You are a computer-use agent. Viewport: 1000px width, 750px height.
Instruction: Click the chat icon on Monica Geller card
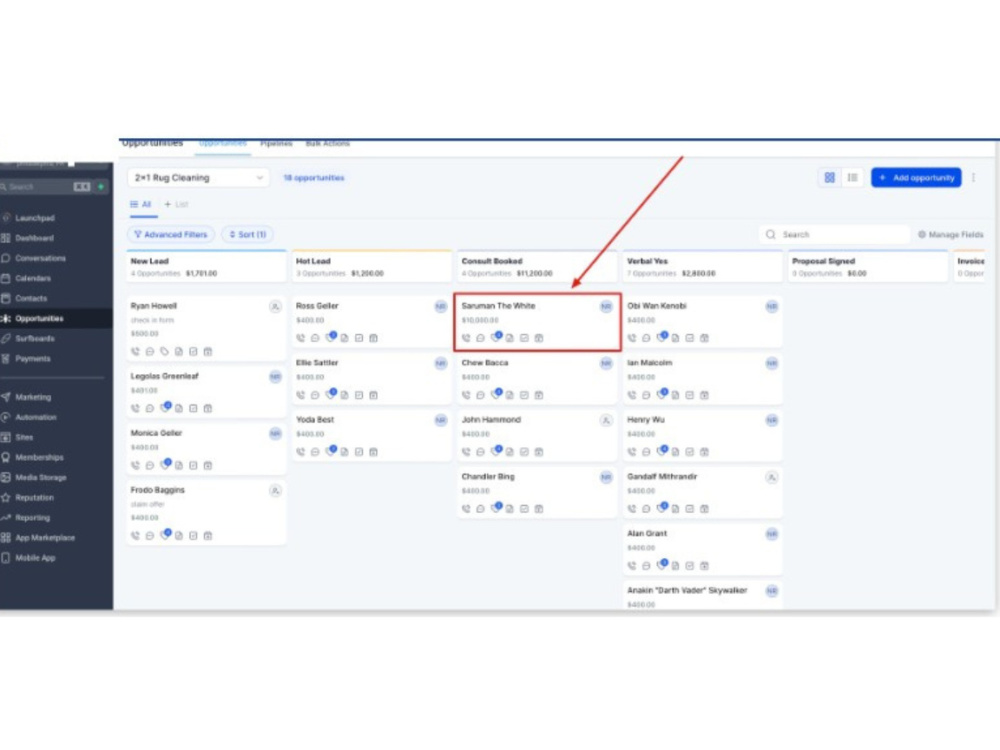[x=150, y=466]
